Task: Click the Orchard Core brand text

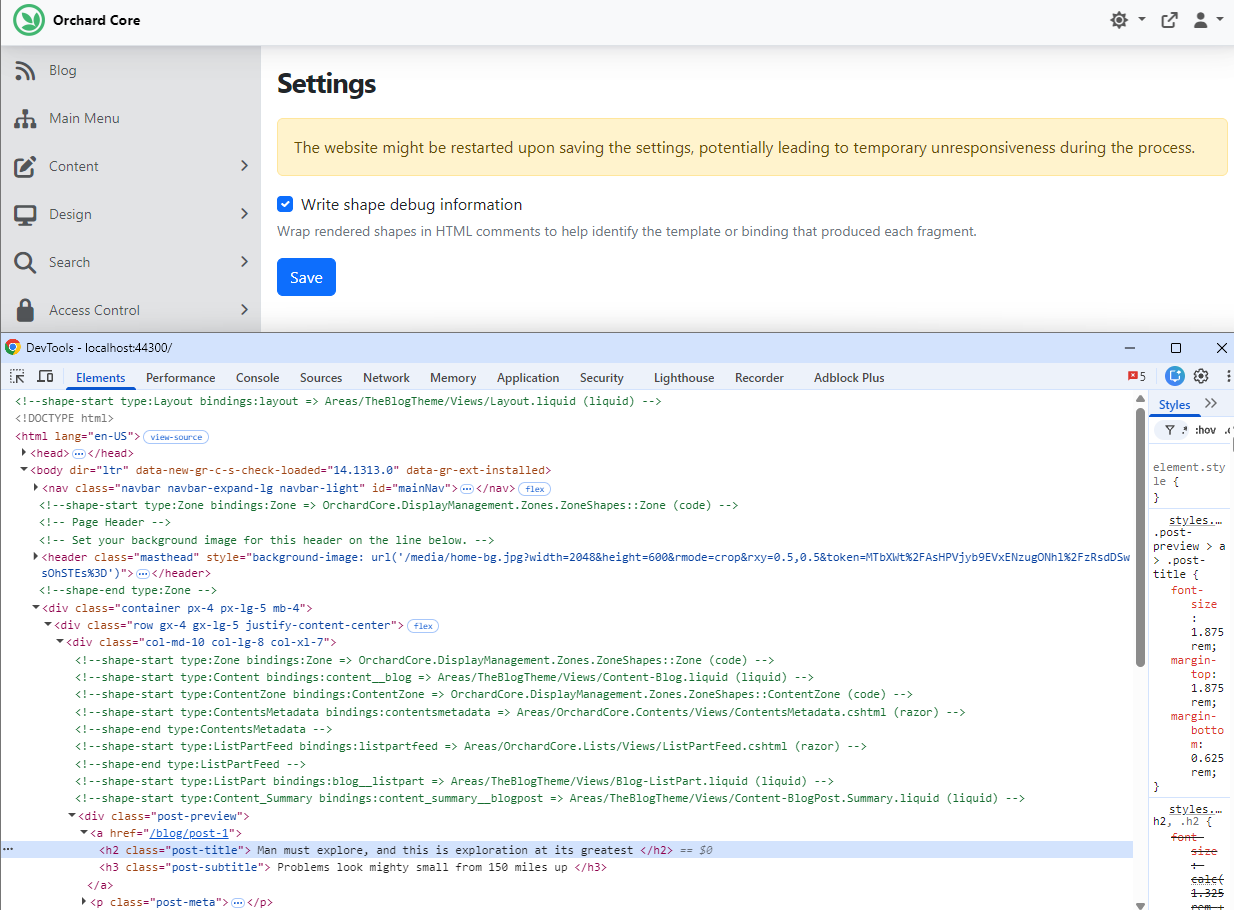Action: coord(97,20)
